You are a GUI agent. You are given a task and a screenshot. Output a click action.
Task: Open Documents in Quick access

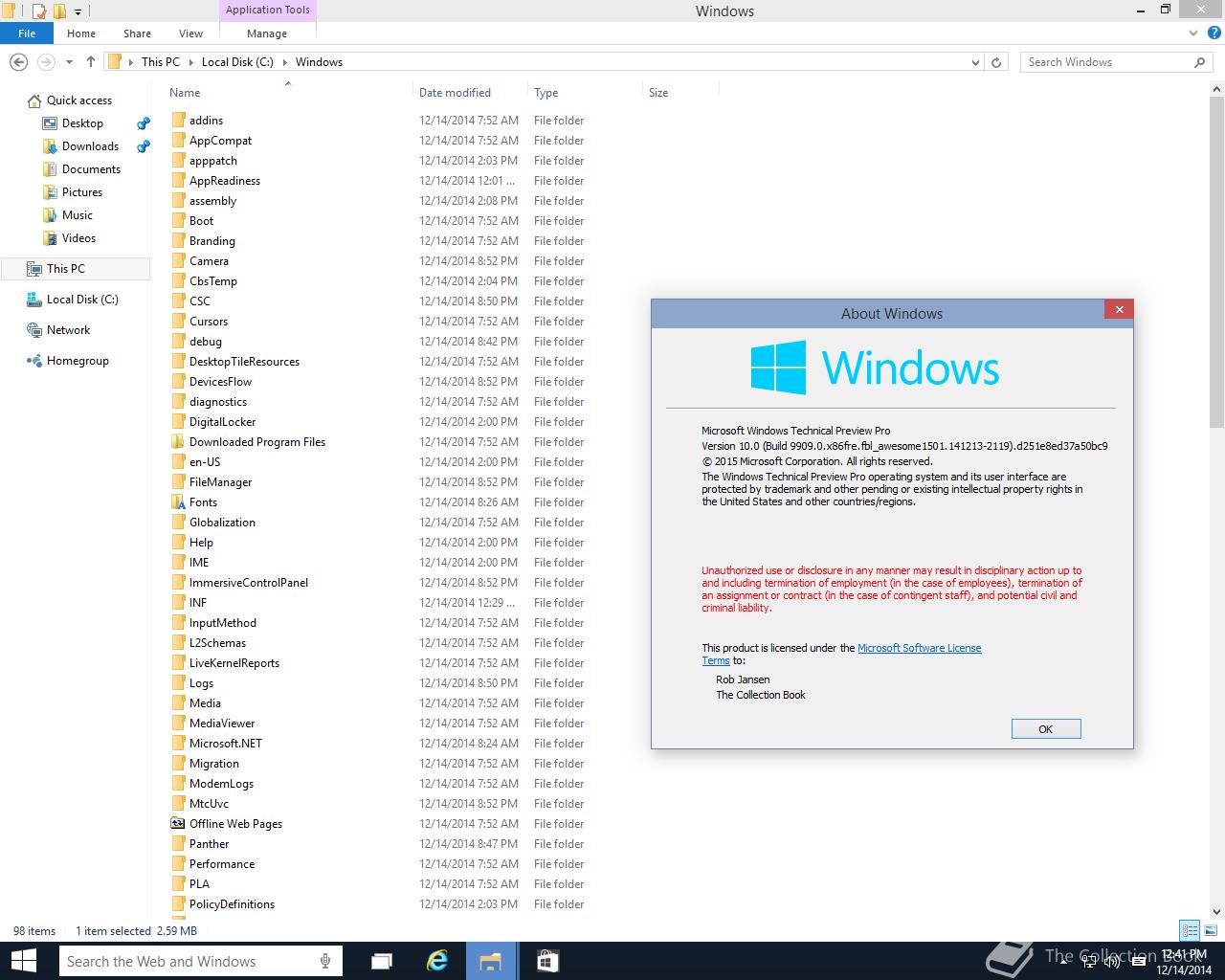(91, 169)
